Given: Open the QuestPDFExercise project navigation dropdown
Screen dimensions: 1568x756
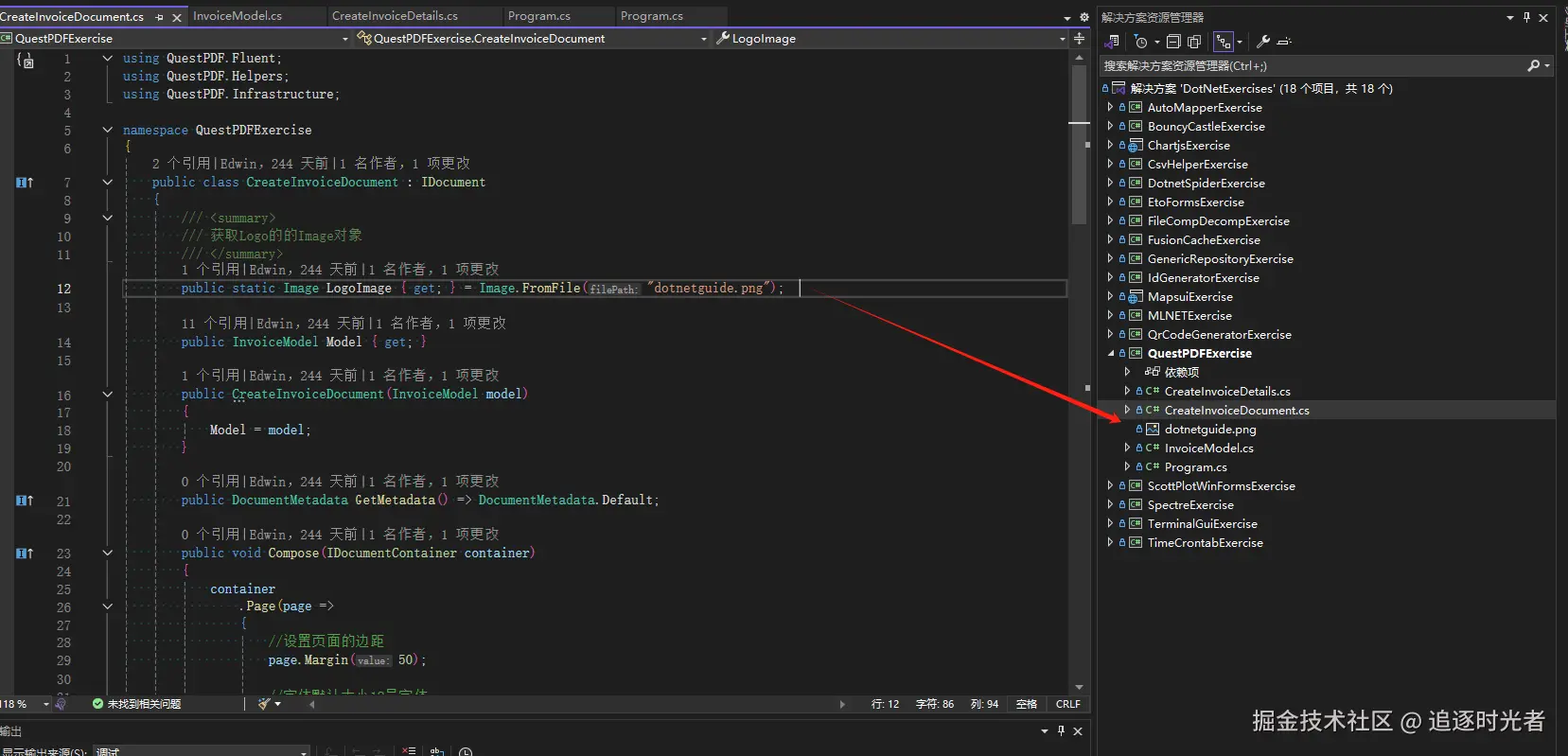Looking at the screenshot, I should (x=345, y=39).
